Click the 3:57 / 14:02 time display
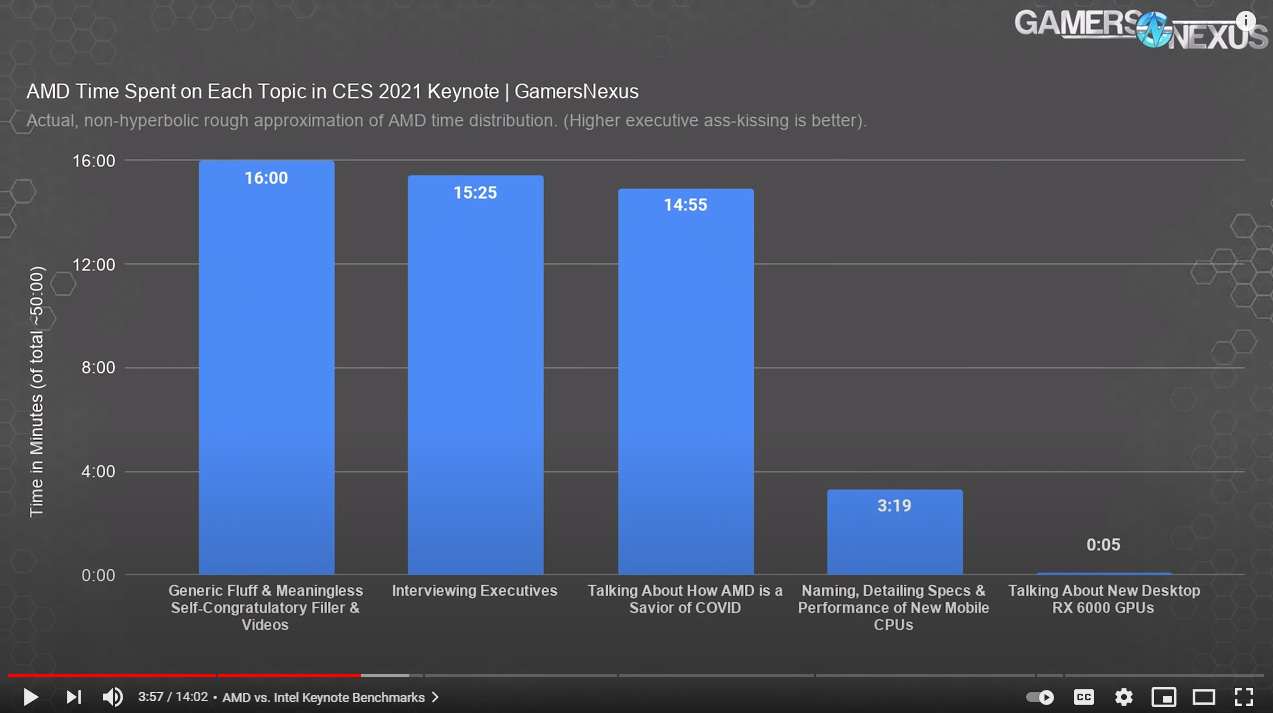Image resolution: width=1273 pixels, height=713 pixels. point(173,697)
